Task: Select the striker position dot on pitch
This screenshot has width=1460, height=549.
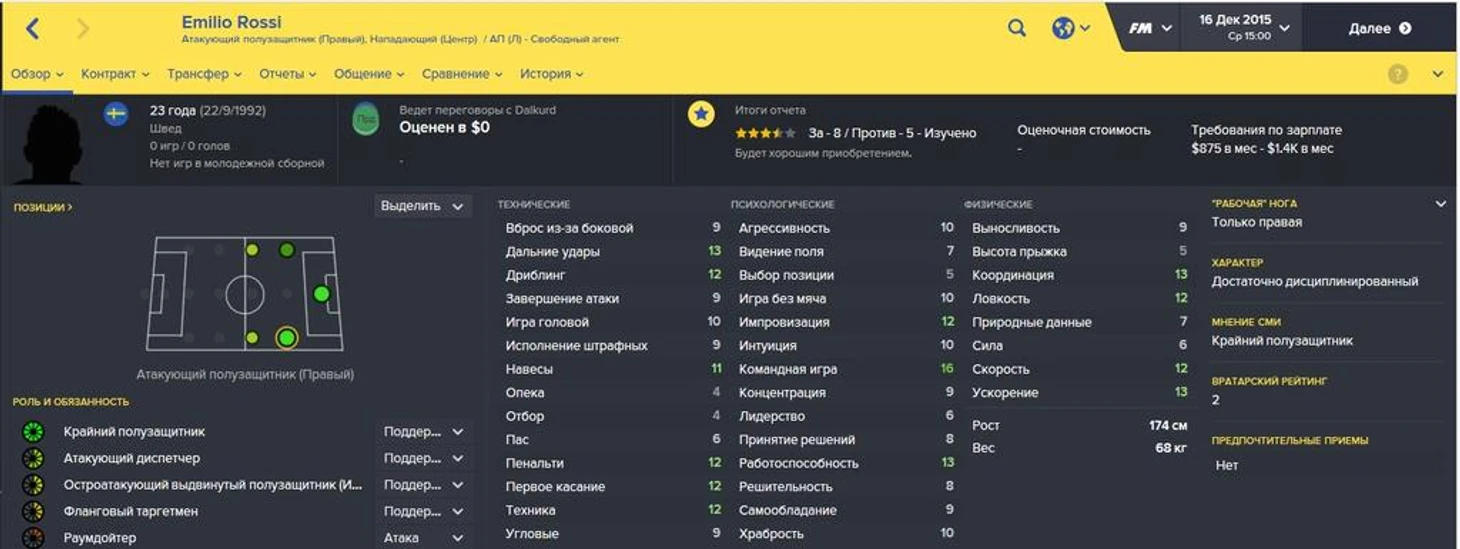Action: click(321, 294)
